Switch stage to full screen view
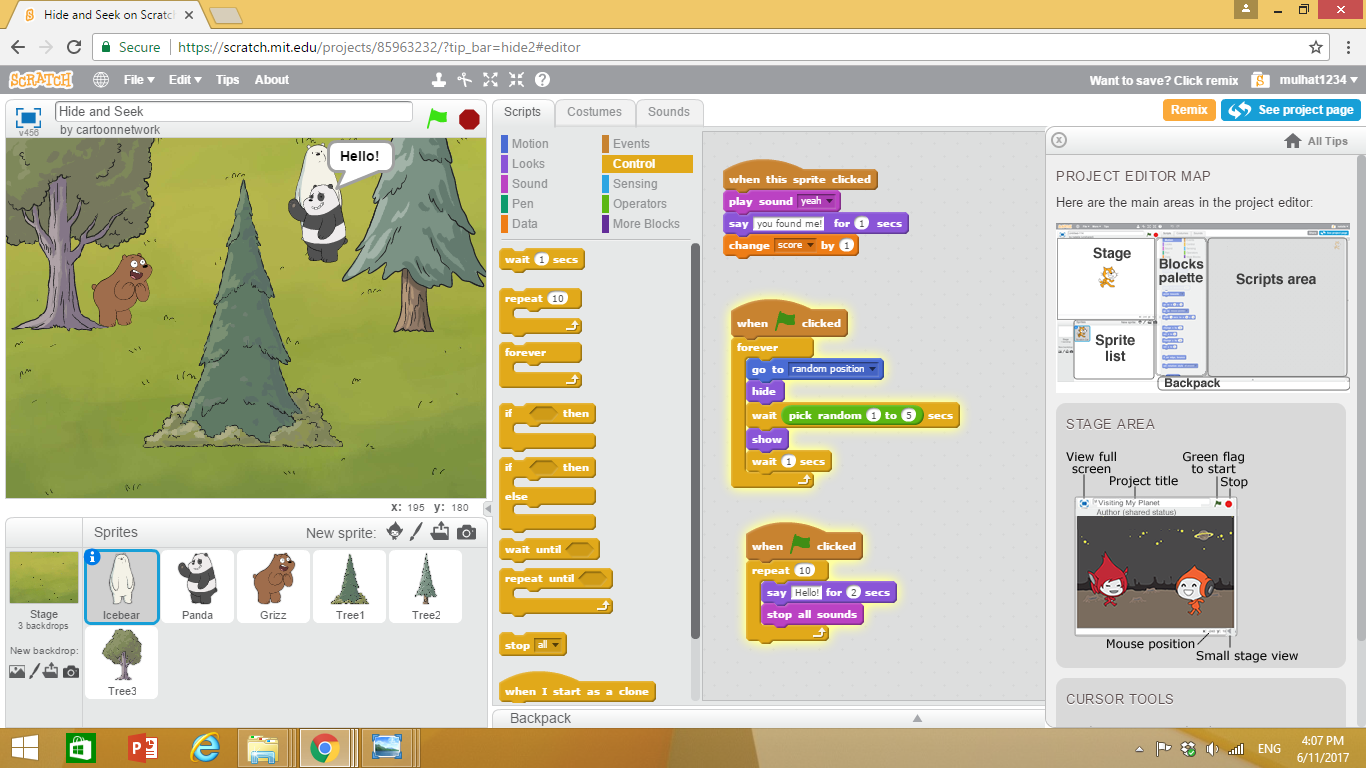The width and height of the screenshot is (1366, 768). point(29,116)
